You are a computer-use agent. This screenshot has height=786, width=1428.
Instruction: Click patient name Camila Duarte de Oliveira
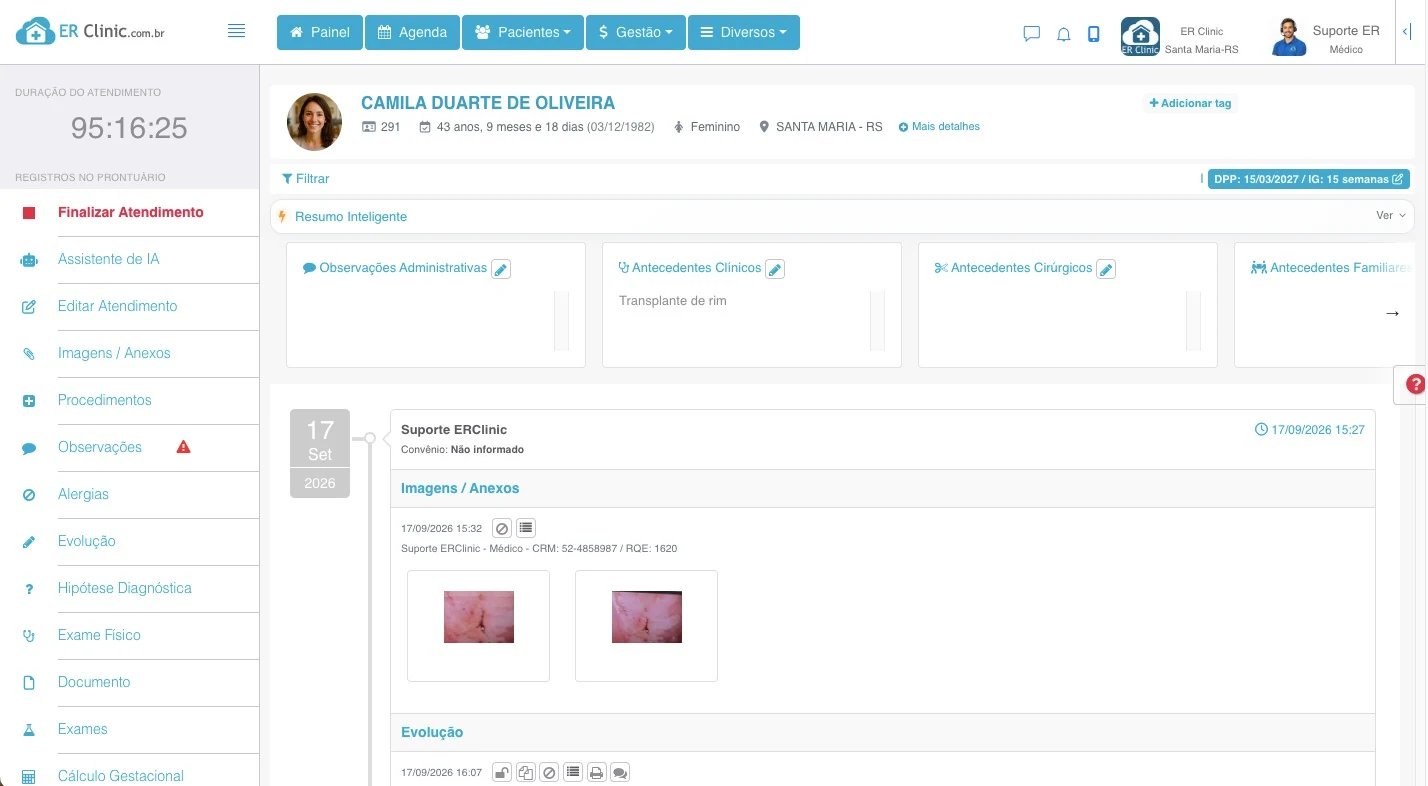point(488,103)
